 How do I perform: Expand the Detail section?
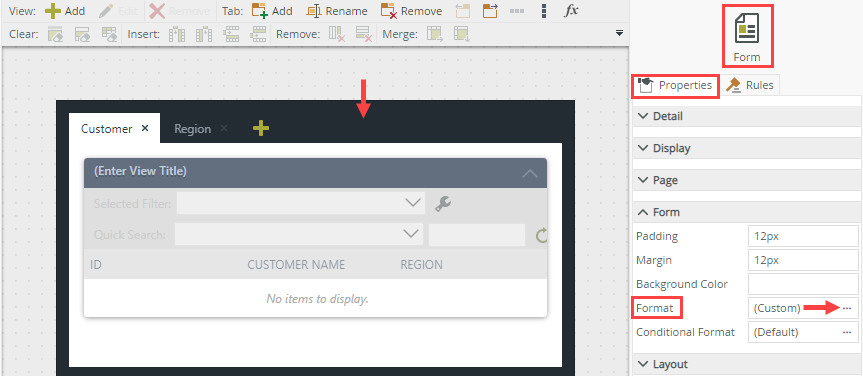(747, 116)
